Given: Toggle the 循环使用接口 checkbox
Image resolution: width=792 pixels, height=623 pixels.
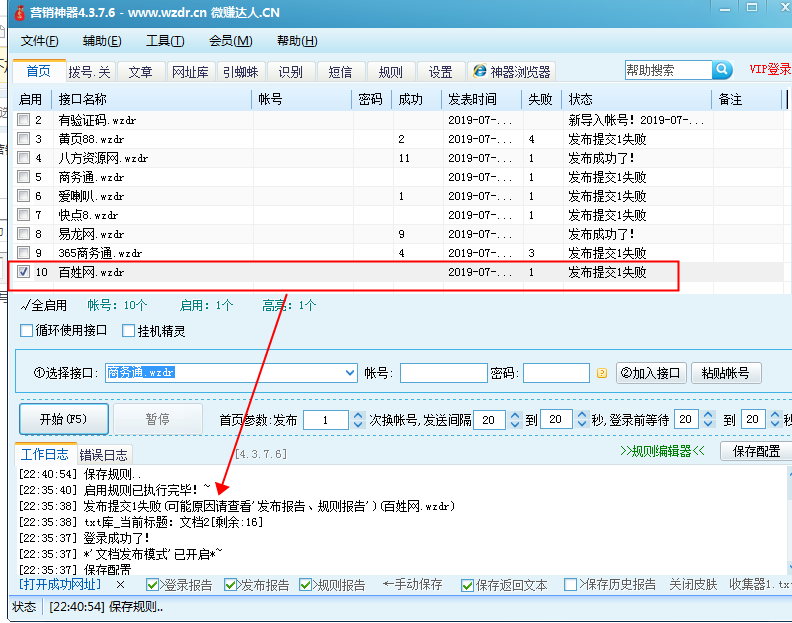Looking at the screenshot, I should tap(27, 331).
